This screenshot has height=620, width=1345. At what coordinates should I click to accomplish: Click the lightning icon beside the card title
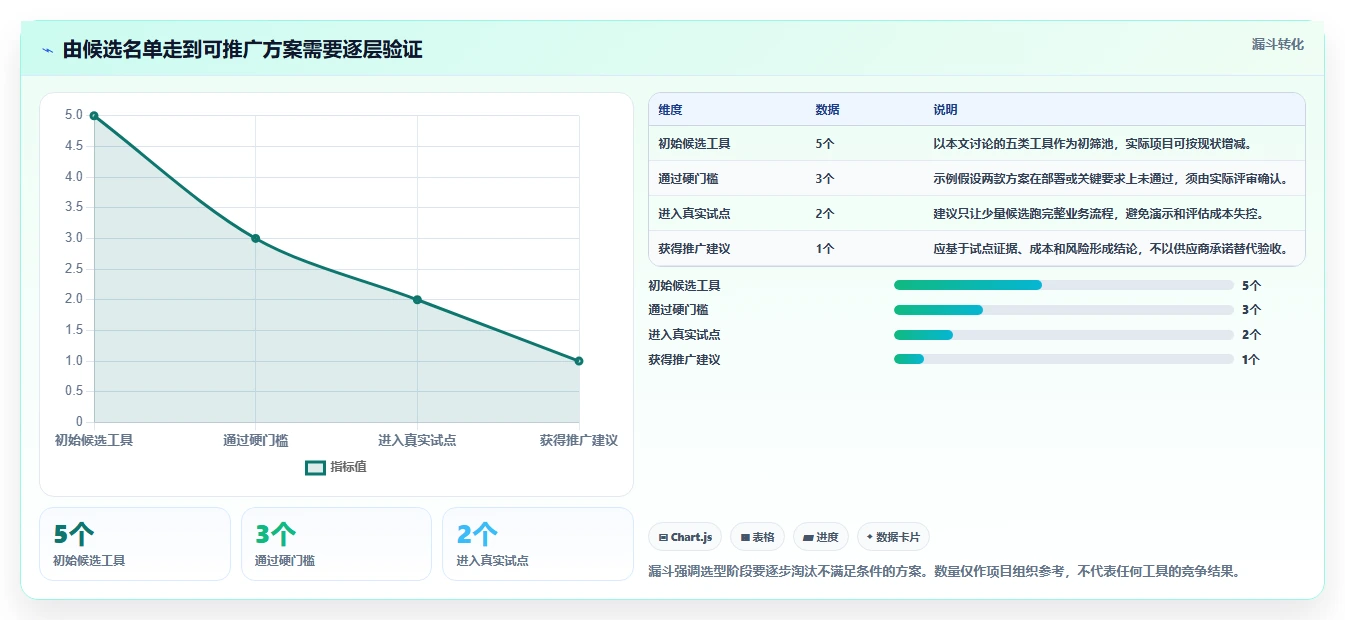tap(47, 50)
